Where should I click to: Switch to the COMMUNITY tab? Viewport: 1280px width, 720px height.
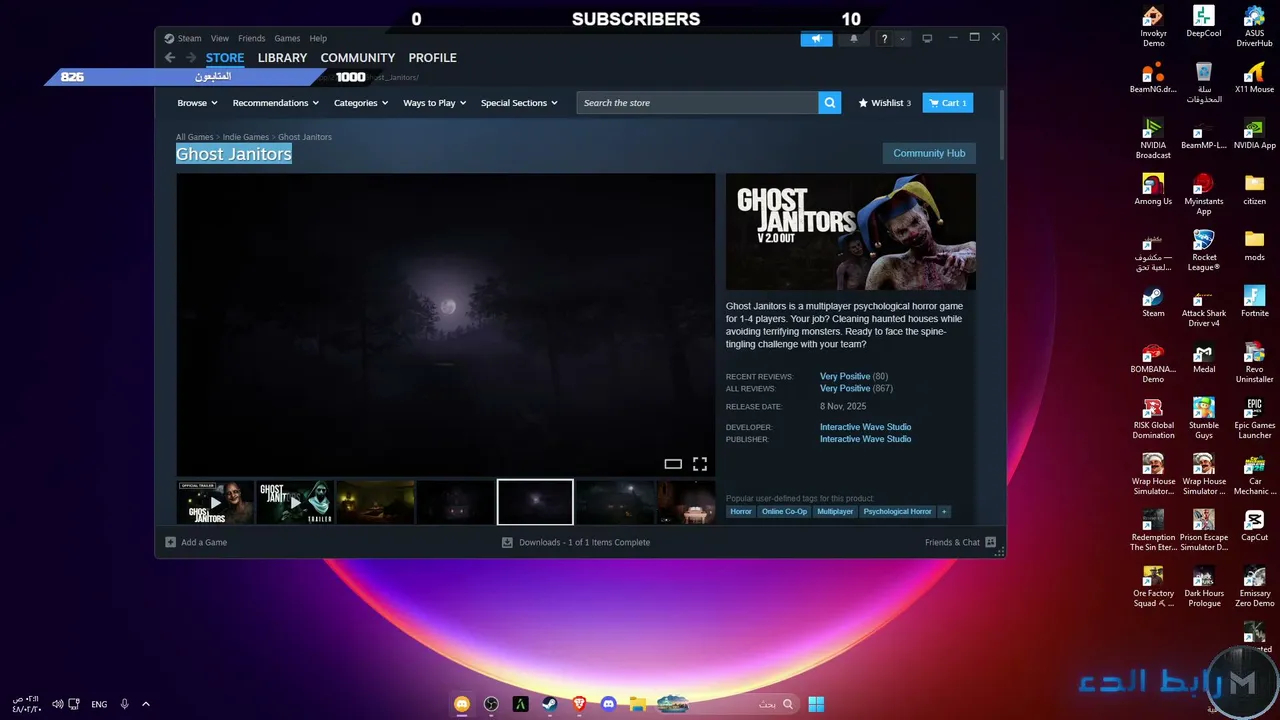point(358,58)
